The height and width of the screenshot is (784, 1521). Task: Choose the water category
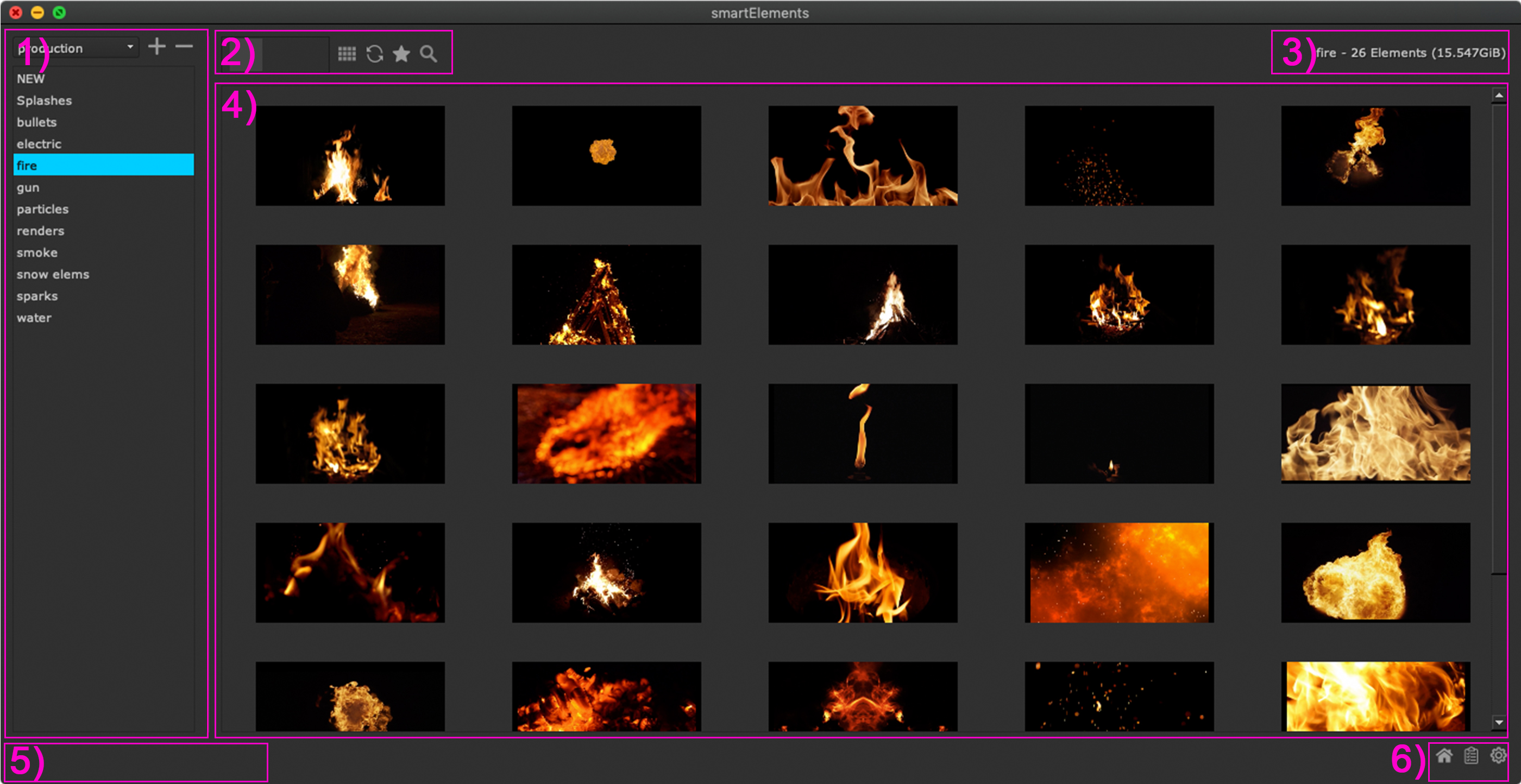pyautogui.click(x=34, y=318)
